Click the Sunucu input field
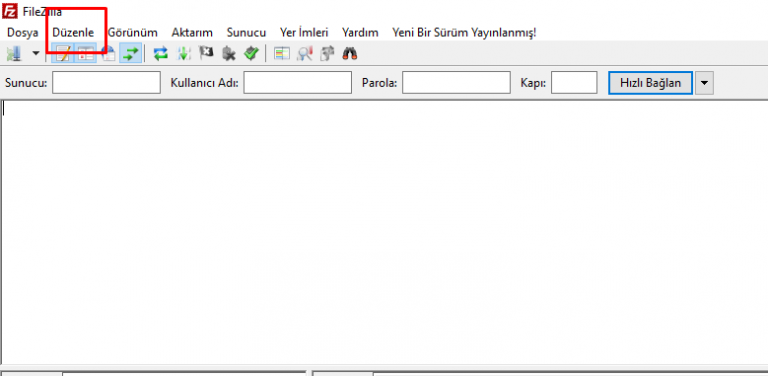Image resolution: width=768 pixels, height=376 pixels. (x=106, y=83)
